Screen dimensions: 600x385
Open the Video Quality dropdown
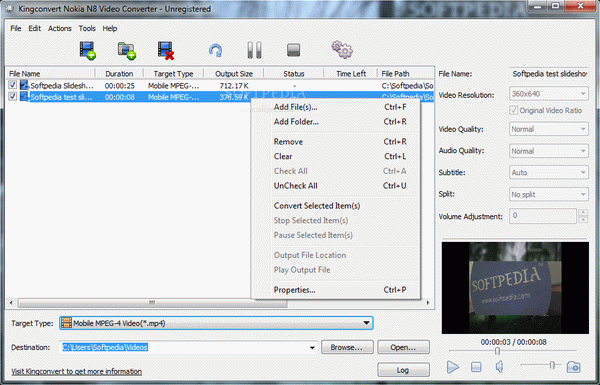pyautogui.click(x=548, y=129)
